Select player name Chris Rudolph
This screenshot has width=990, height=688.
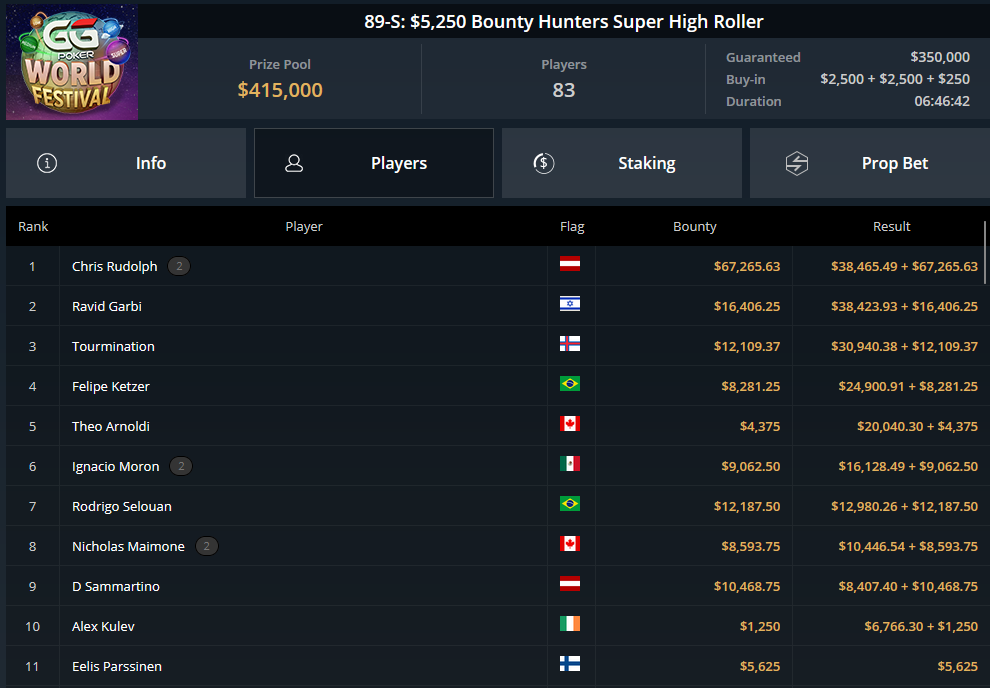pyautogui.click(x=114, y=266)
